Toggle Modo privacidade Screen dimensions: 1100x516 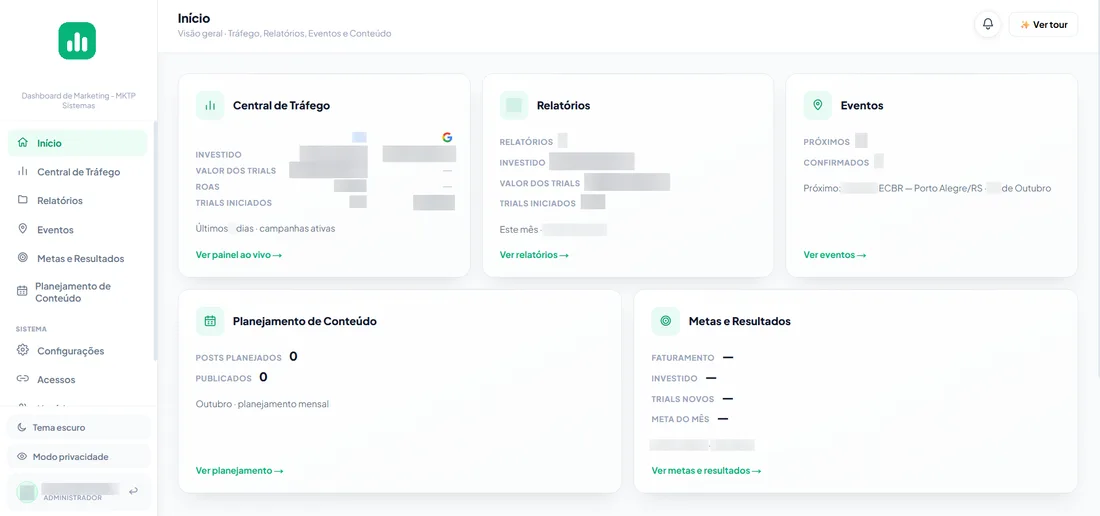79,456
